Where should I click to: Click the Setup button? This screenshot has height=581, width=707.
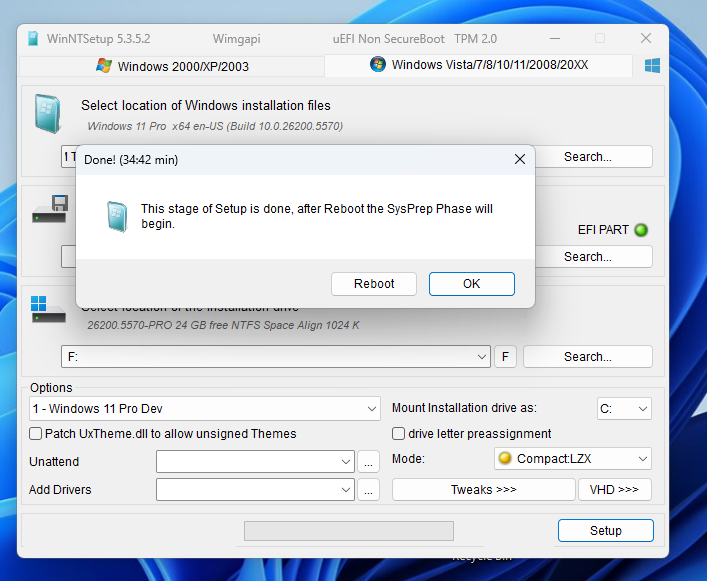tap(606, 531)
